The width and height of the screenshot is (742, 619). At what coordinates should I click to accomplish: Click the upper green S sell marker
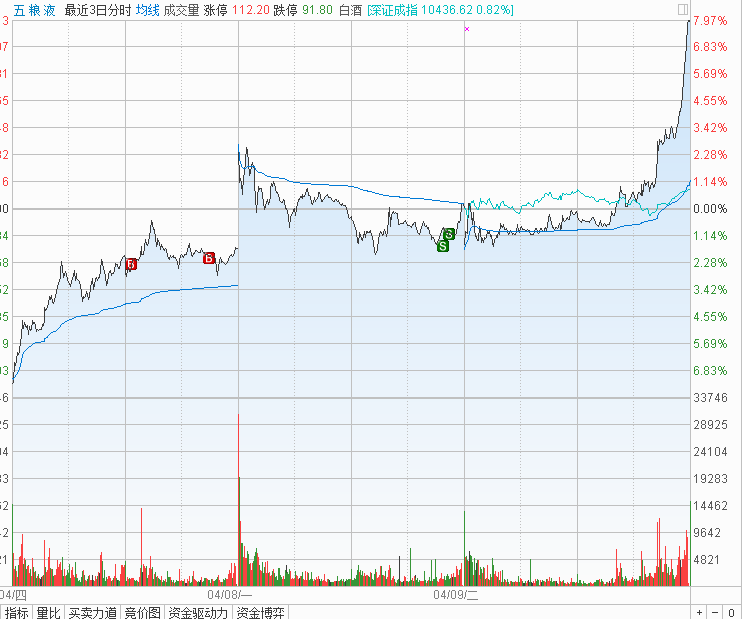pyautogui.click(x=449, y=234)
